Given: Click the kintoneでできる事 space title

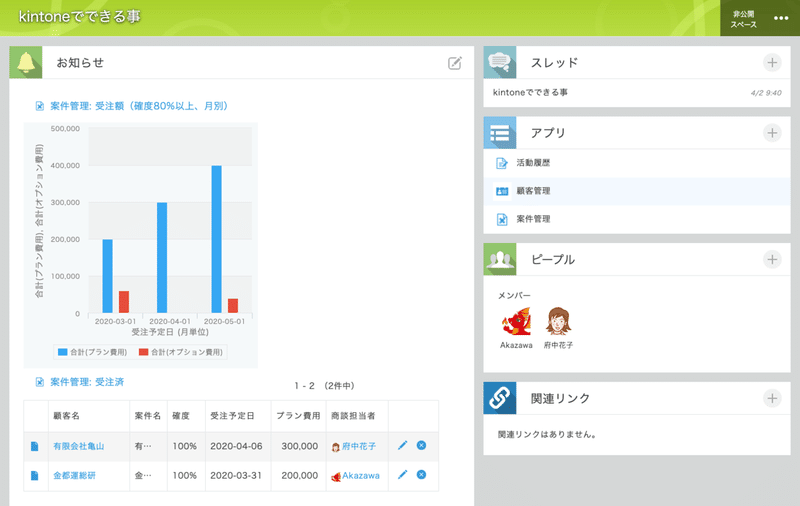Looking at the screenshot, I should [80, 17].
